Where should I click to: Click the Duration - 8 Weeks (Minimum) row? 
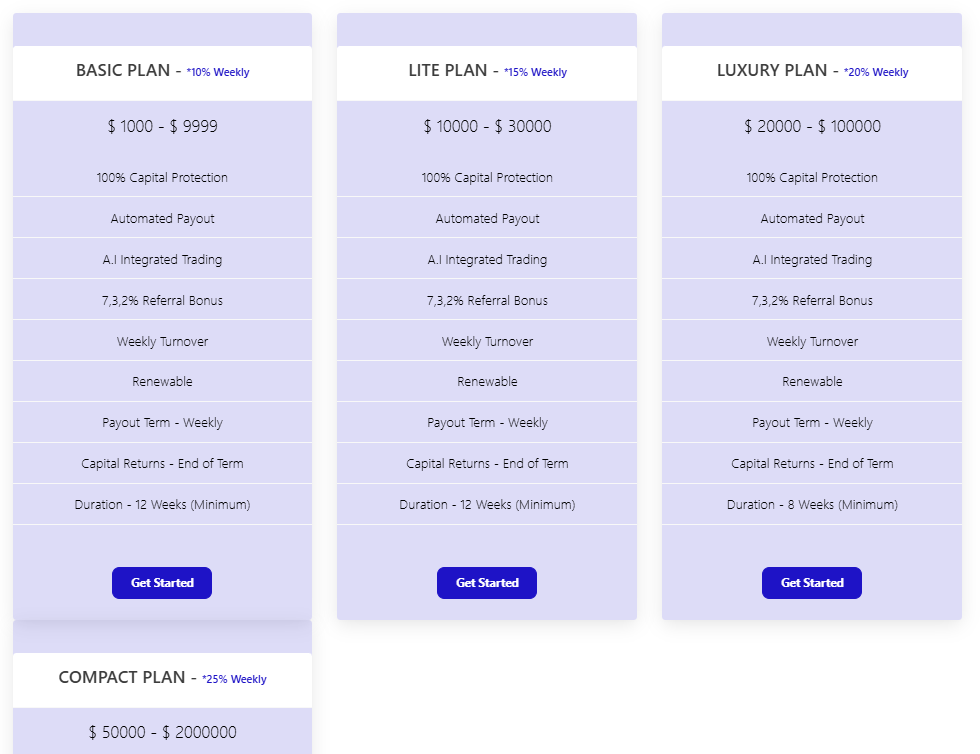pos(812,505)
